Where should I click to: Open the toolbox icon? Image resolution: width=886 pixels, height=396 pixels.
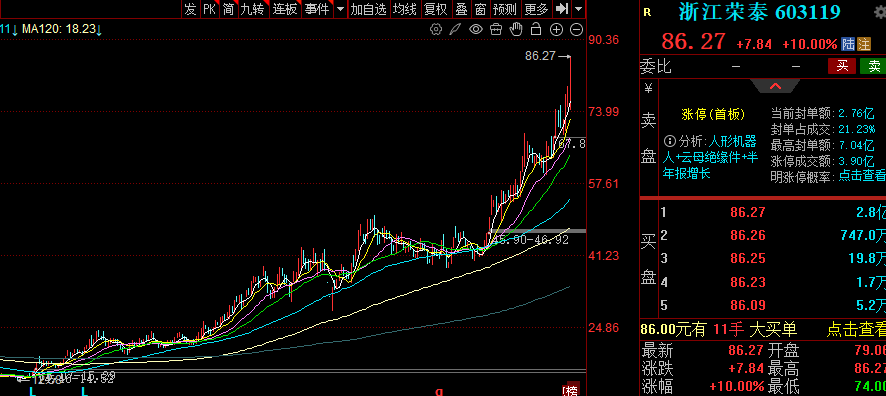(x=496, y=29)
